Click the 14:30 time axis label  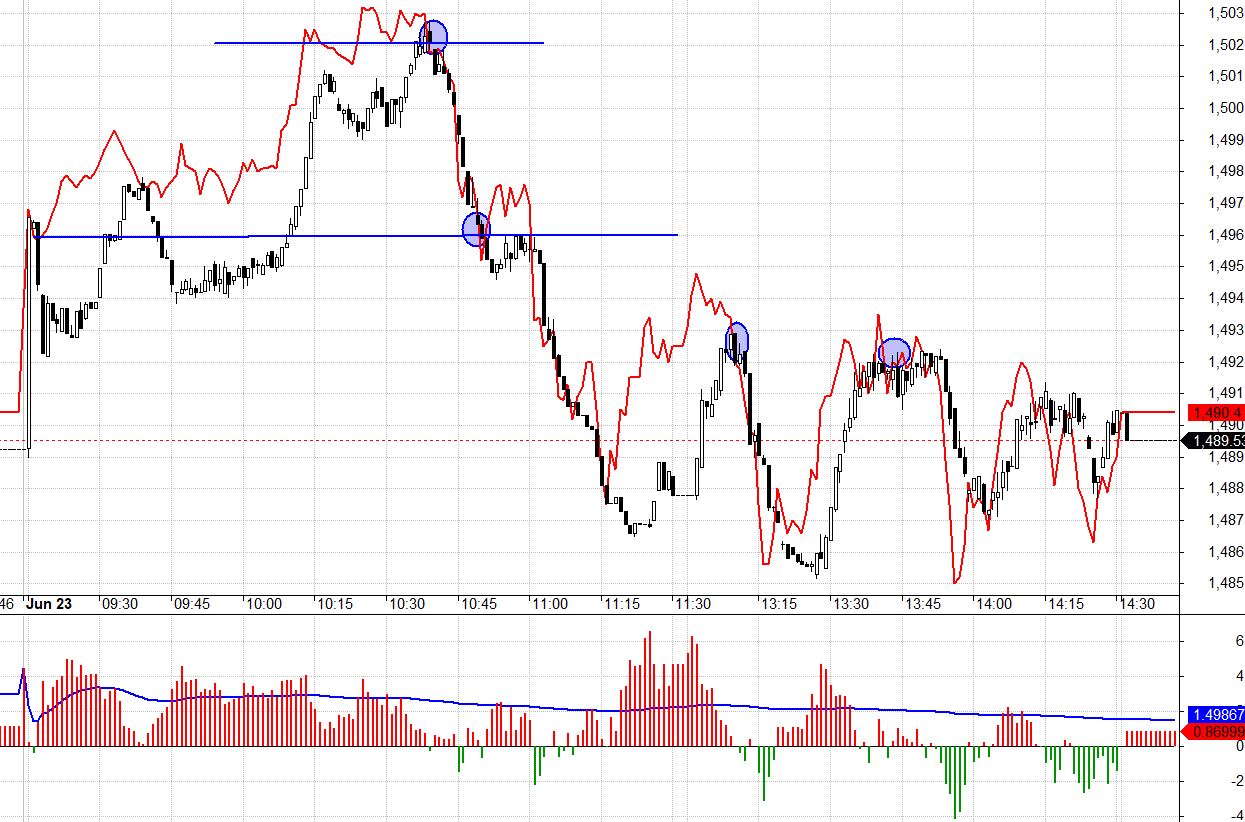point(1137,604)
